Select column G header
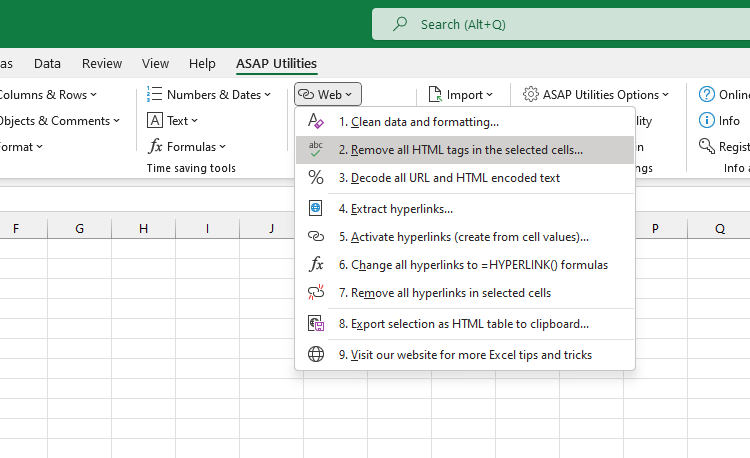Screen dimensions: 750x458 (x=79, y=229)
